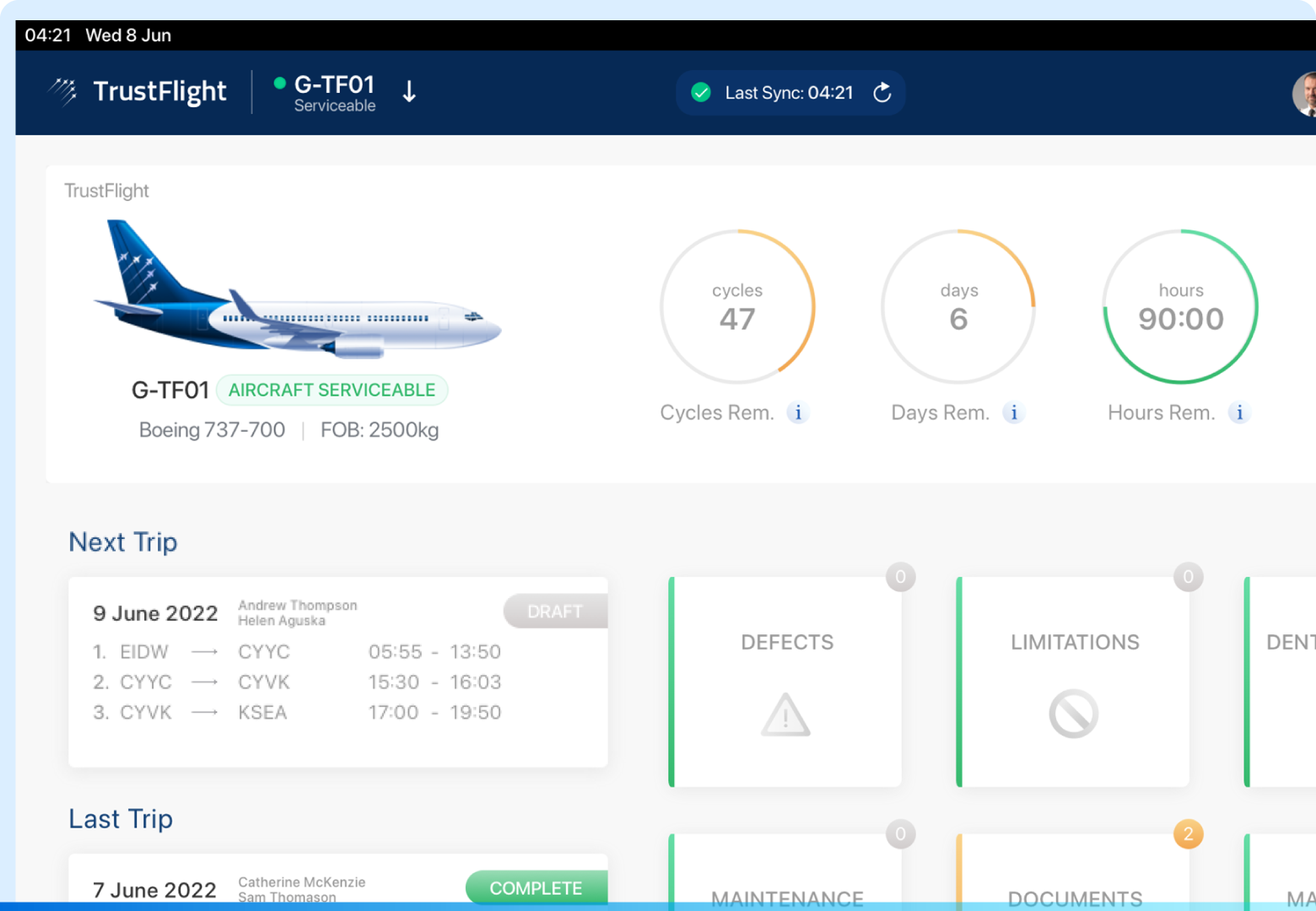Click the cycles remaining circular gauge
The width and height of the screenshot is (1316, 911).
click(x=737, y=307)
